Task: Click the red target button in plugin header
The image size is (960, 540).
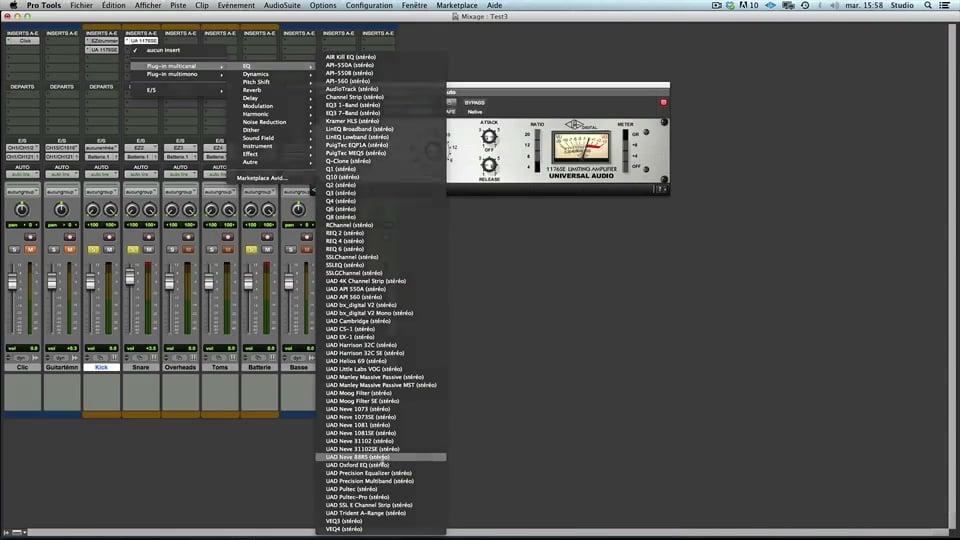Action: (663, 102)
